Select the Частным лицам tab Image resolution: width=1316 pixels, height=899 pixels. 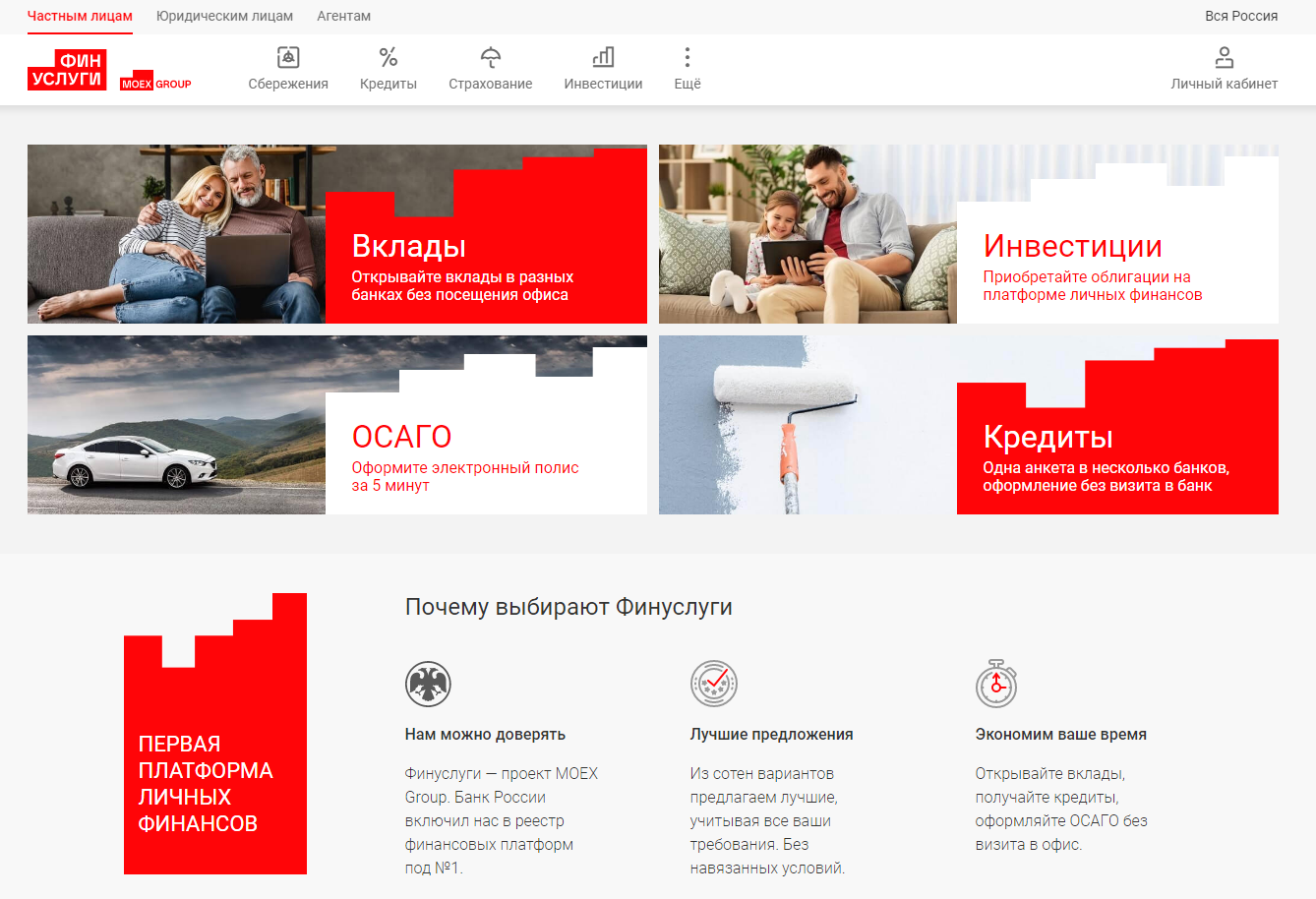[x=80, y=17]
